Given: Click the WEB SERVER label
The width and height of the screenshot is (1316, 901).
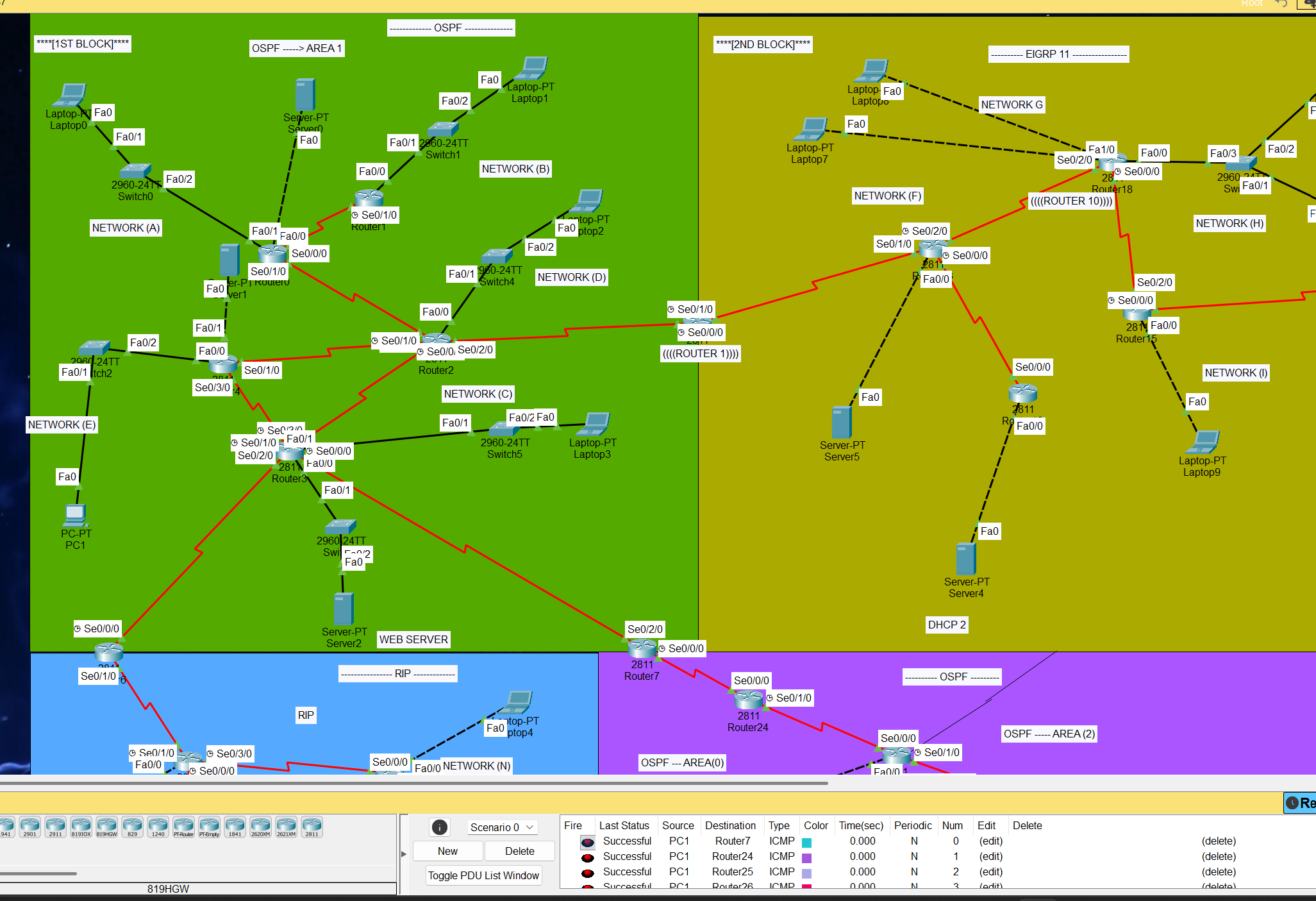Looking at the screenshot, I should pyautogui.click(x=413, y=639).
